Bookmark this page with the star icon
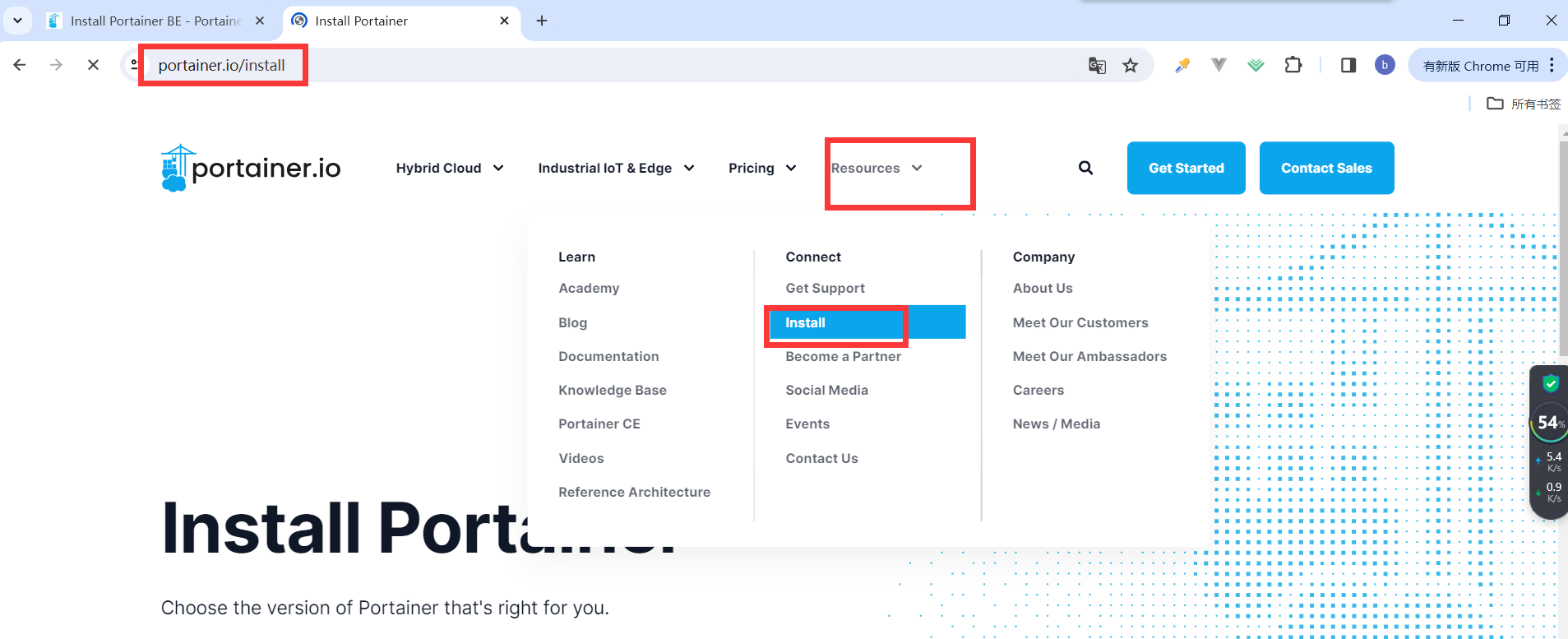This screenshot has height=639, width=1568. pos(1131,65)
